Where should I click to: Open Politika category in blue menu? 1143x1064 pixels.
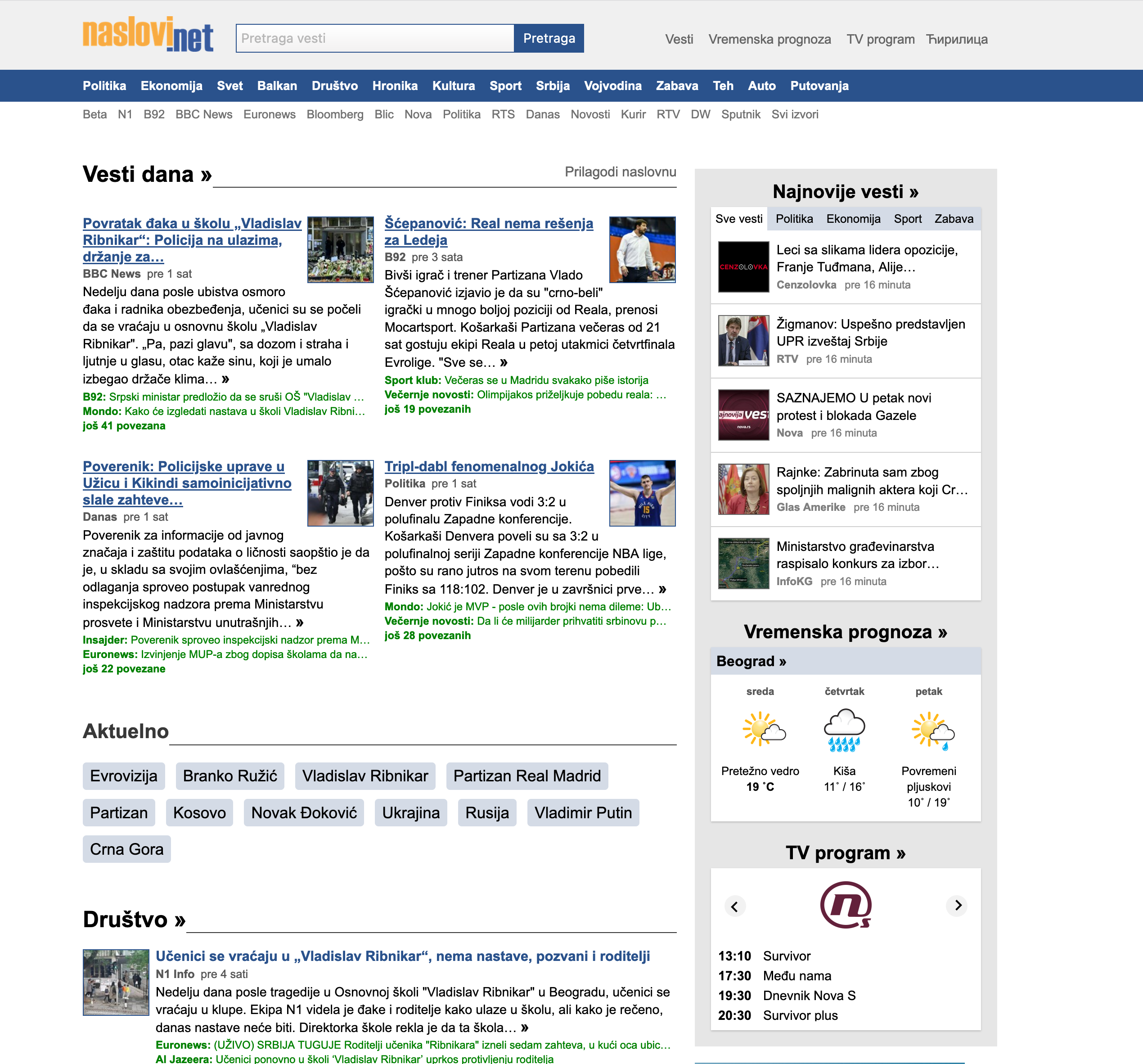104,86
